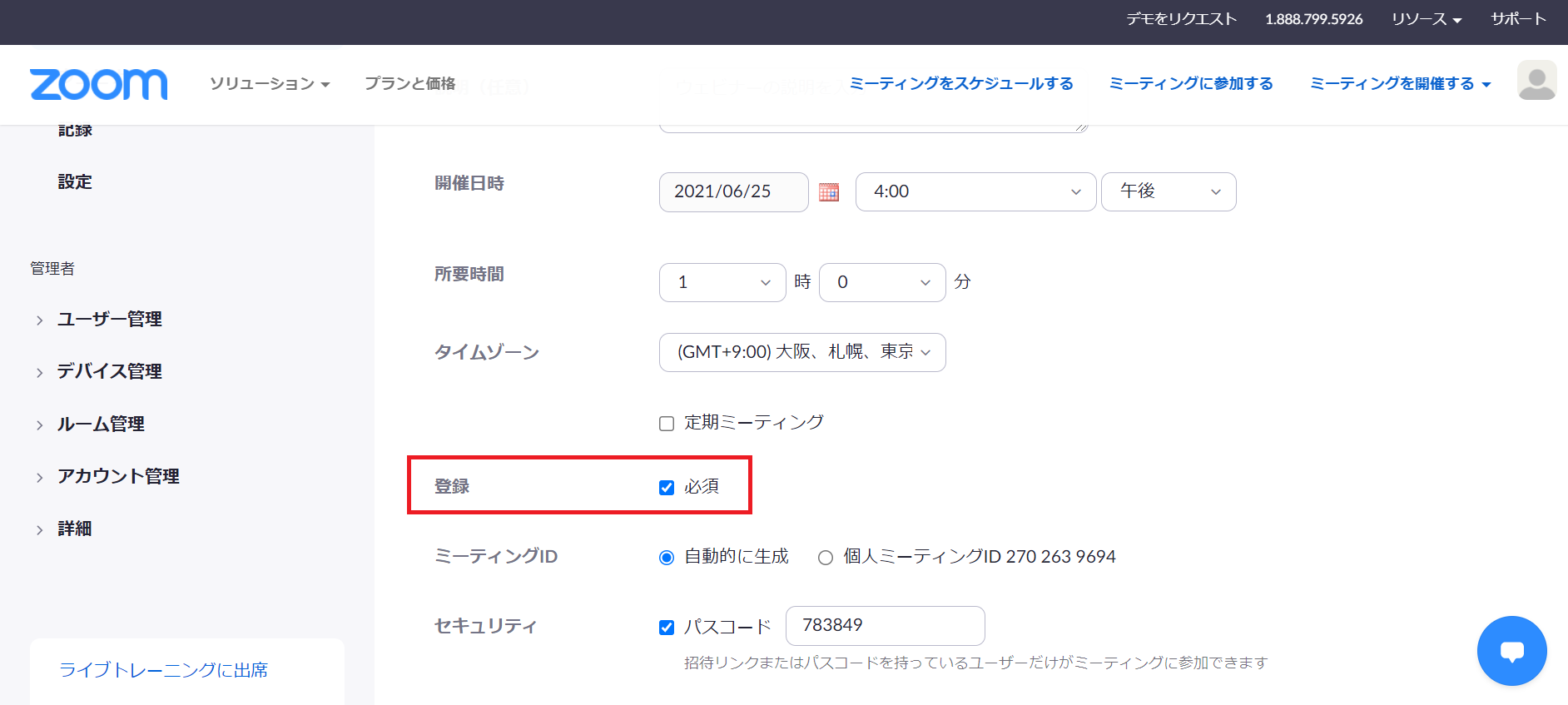Enable the 定期ミーティング checkbox

(x=667, y=424)
